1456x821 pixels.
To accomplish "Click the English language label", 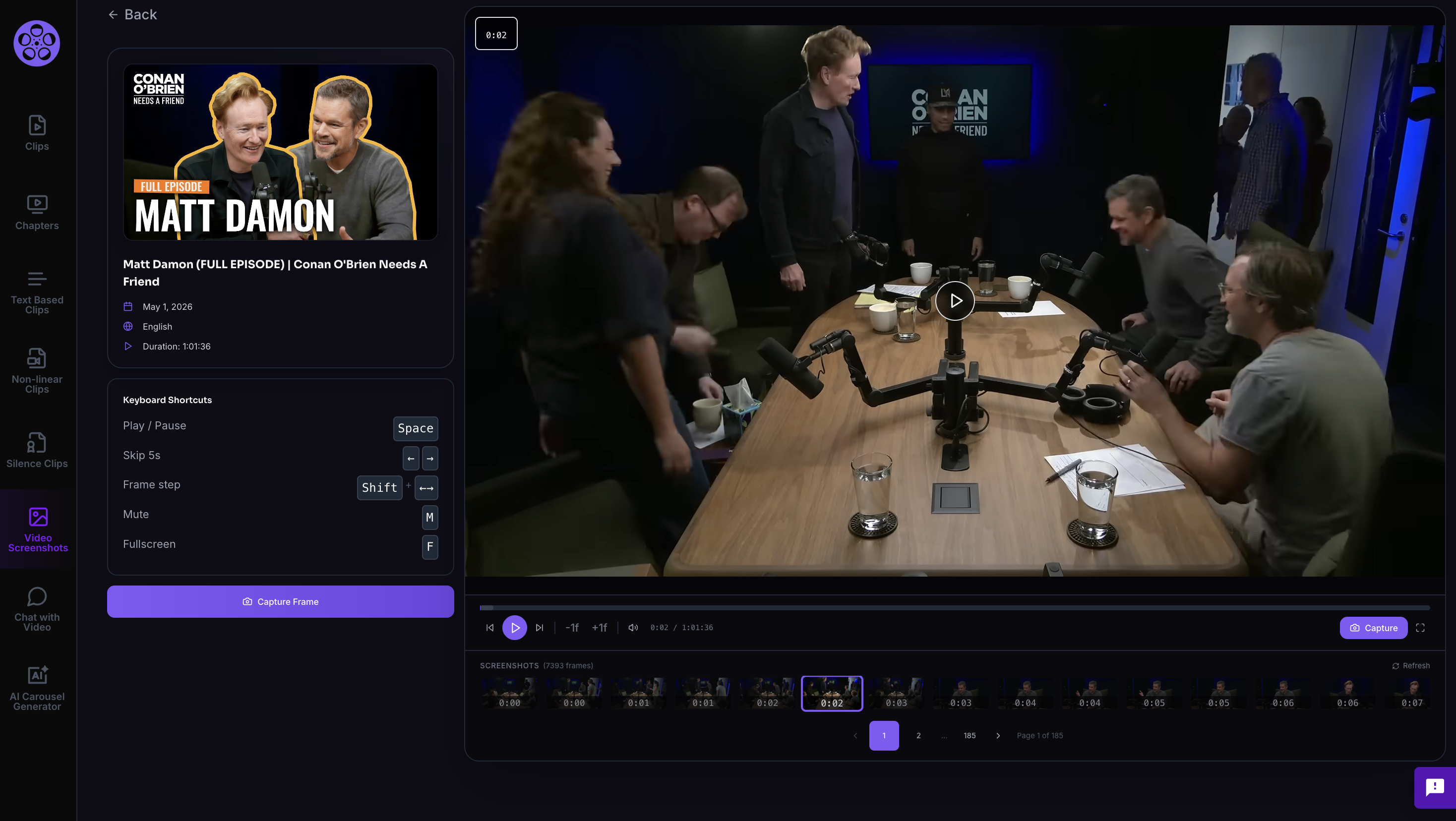I will [157, 326].
